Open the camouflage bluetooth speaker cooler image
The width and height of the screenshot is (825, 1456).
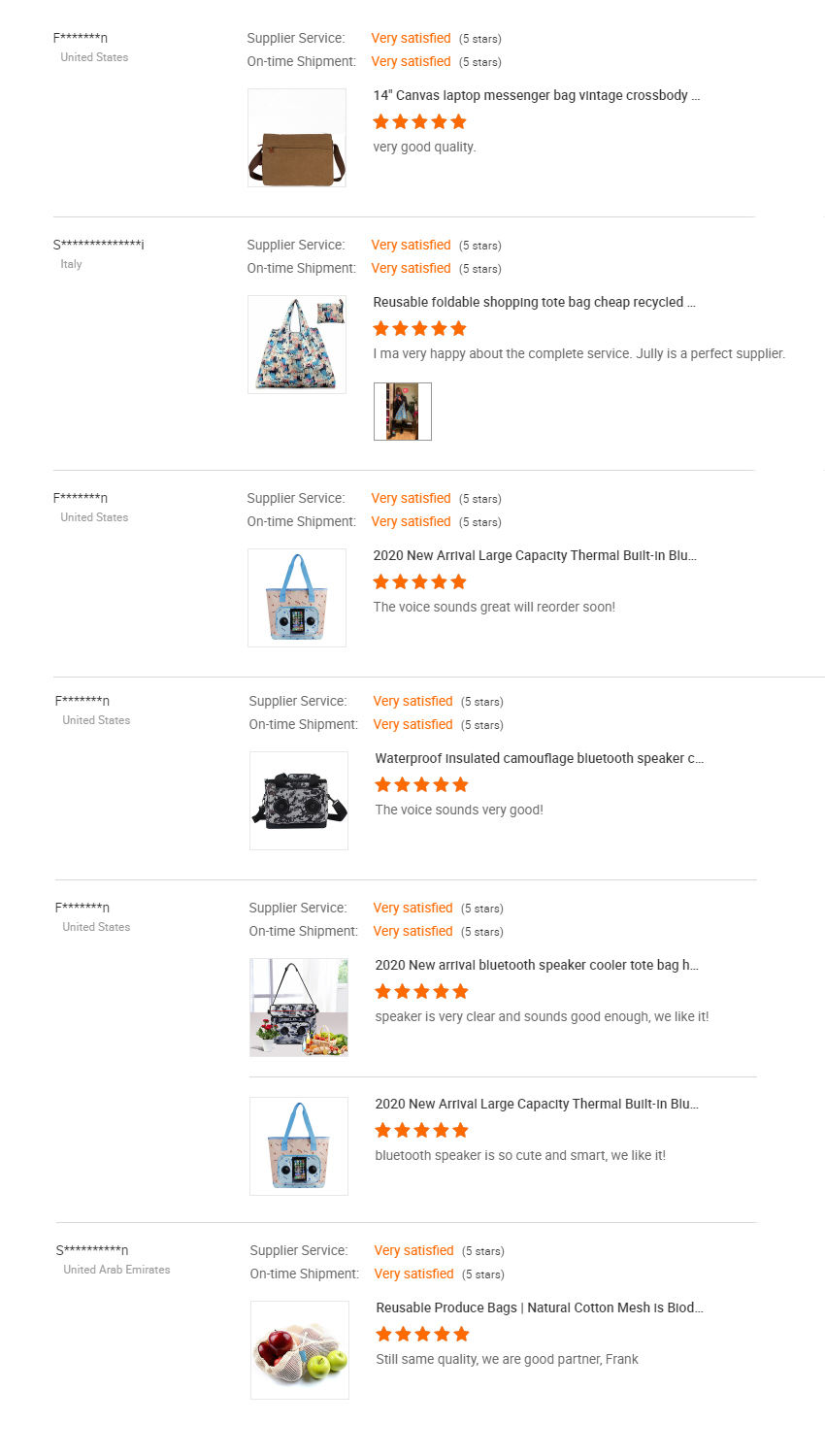tap(299, 801)
